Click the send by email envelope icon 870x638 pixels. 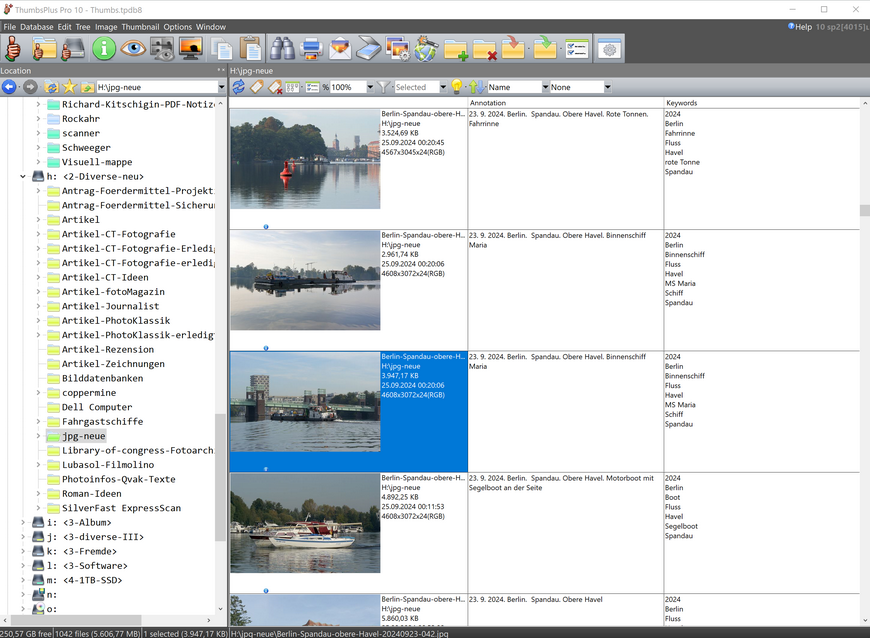[340, 48]
